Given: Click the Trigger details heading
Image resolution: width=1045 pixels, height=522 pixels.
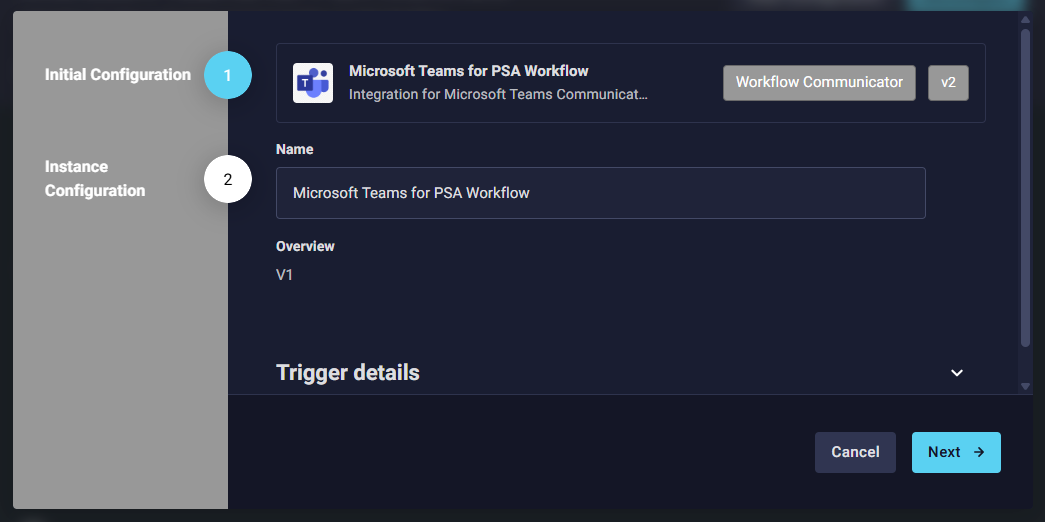Looking at the screenshot, I should (348, 373).
